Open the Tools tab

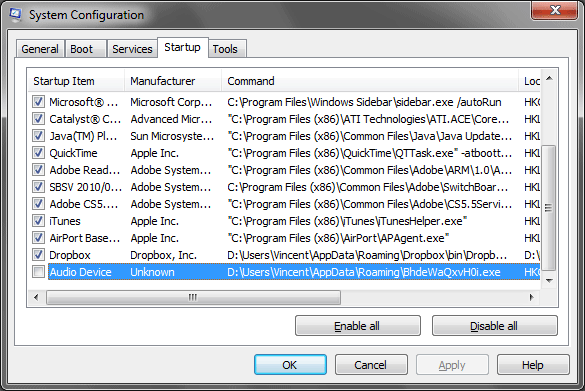pos(226,49)
